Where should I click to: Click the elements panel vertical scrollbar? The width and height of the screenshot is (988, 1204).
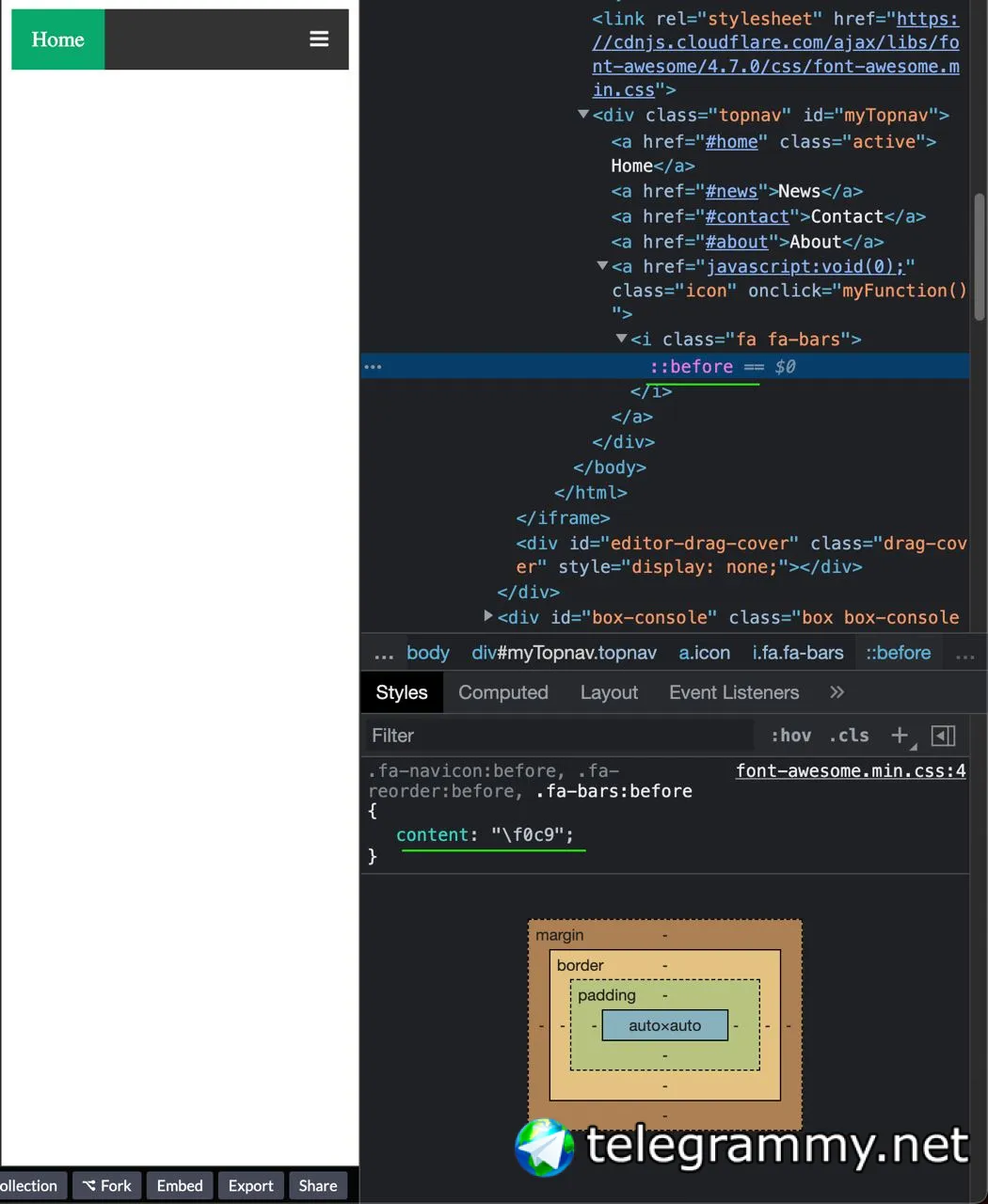pyautogui.click(x=980, y=257)
